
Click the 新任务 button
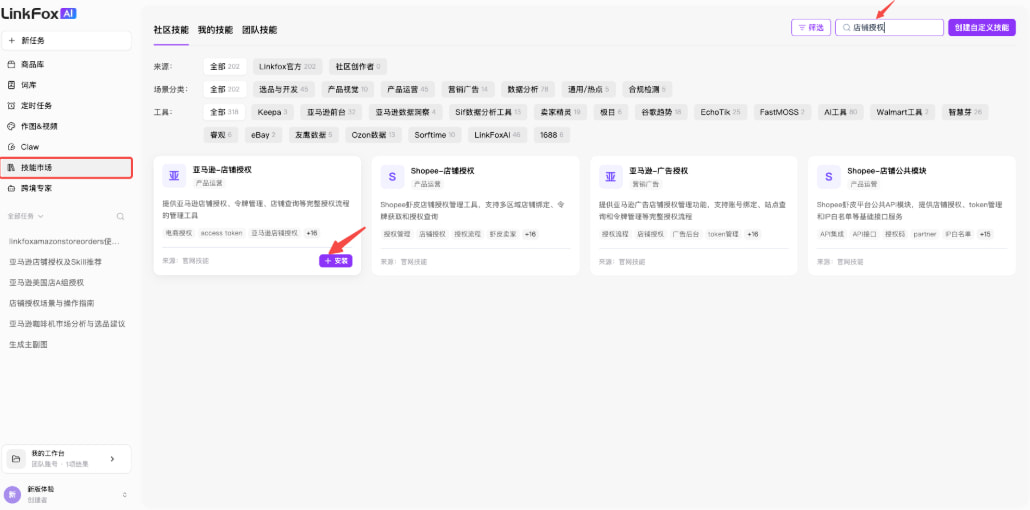(66, 41)
